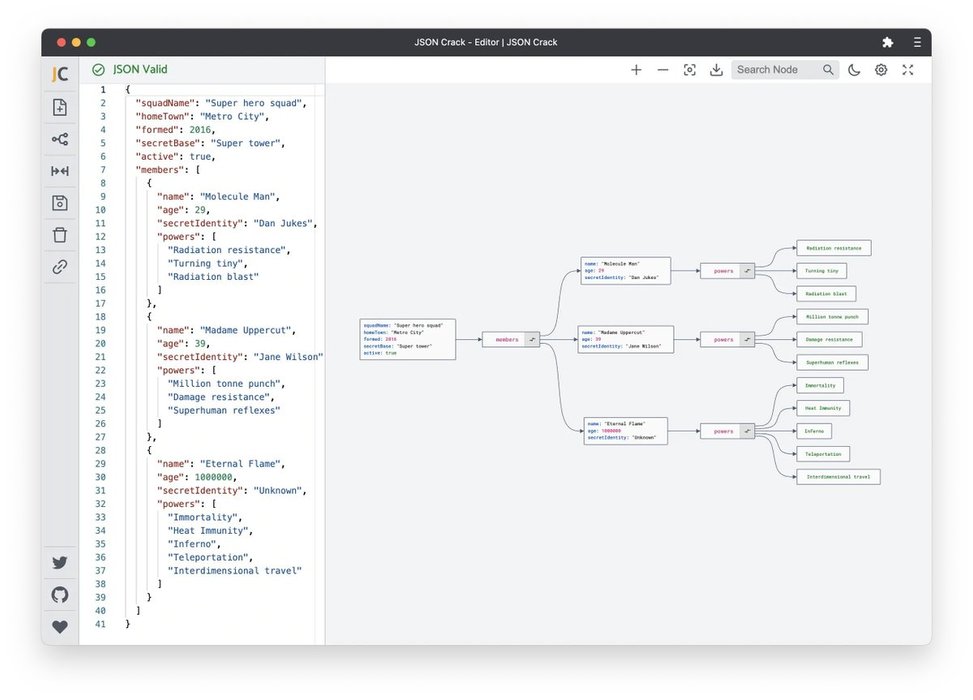The image size is (973, 700).
Task: Open the JSON Crack Twitter link
Action: [x=60, y=563]
